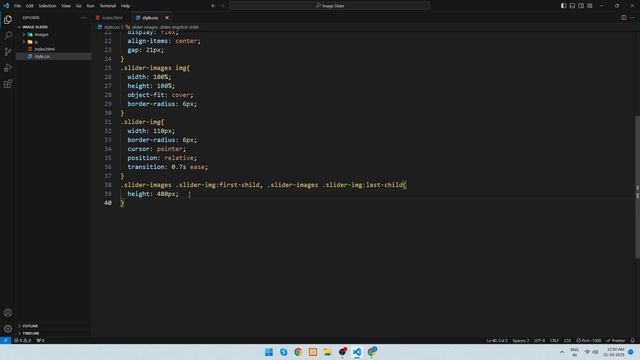The height and width of the screenshot is (360, 640).
Task: Click the Image Slider command center search box
Action: tap(330, 6)
